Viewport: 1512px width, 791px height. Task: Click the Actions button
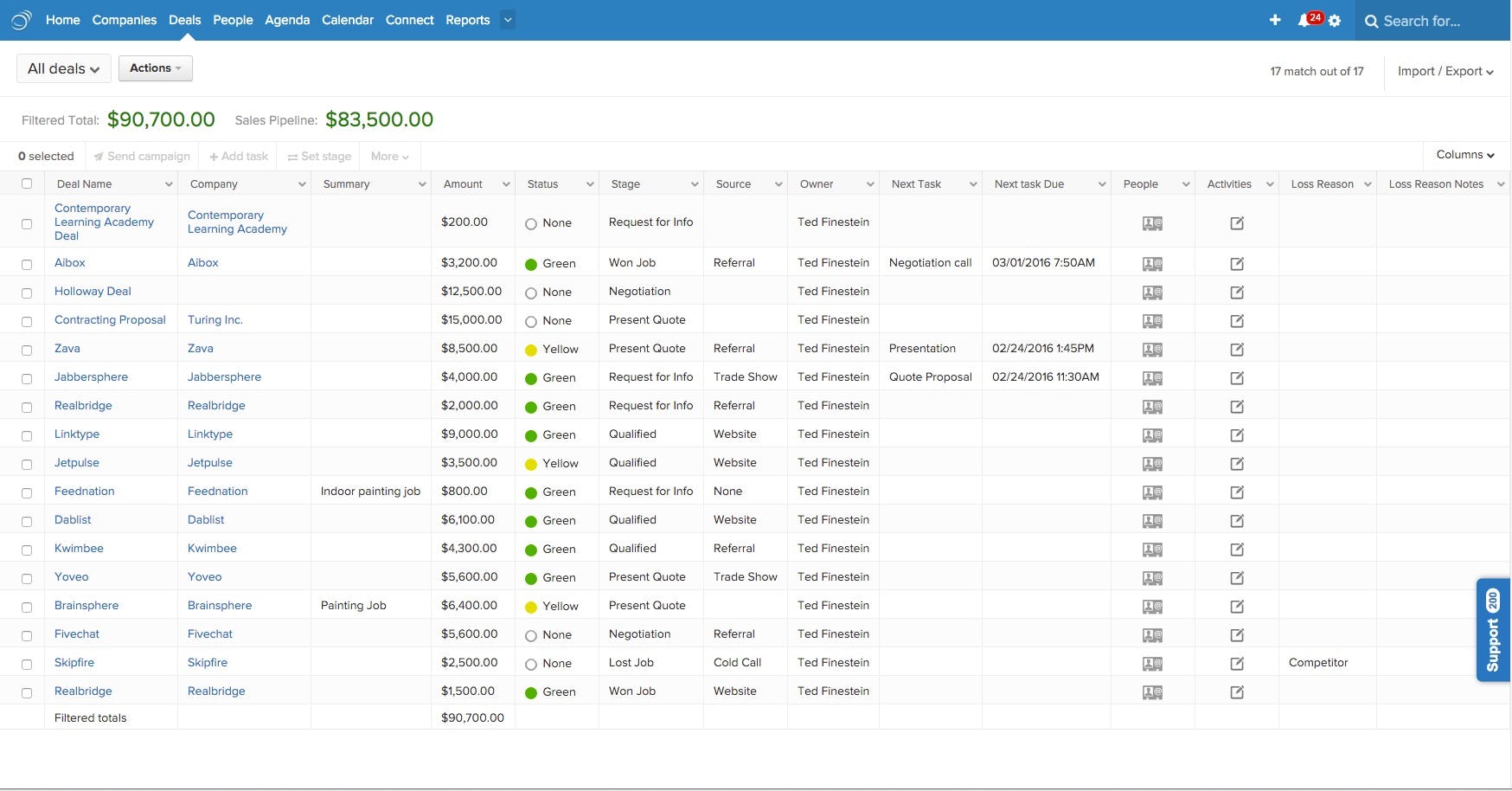point(156,68)
